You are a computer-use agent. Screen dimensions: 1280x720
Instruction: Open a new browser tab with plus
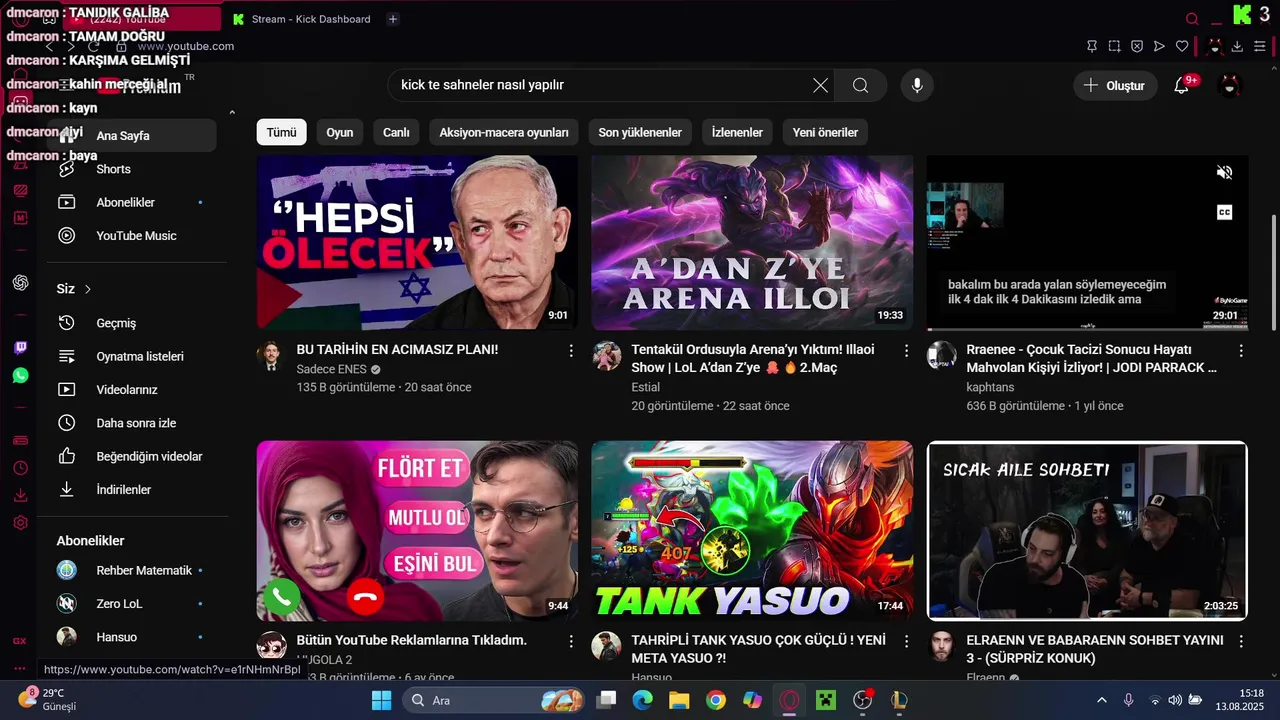point(393,19)
